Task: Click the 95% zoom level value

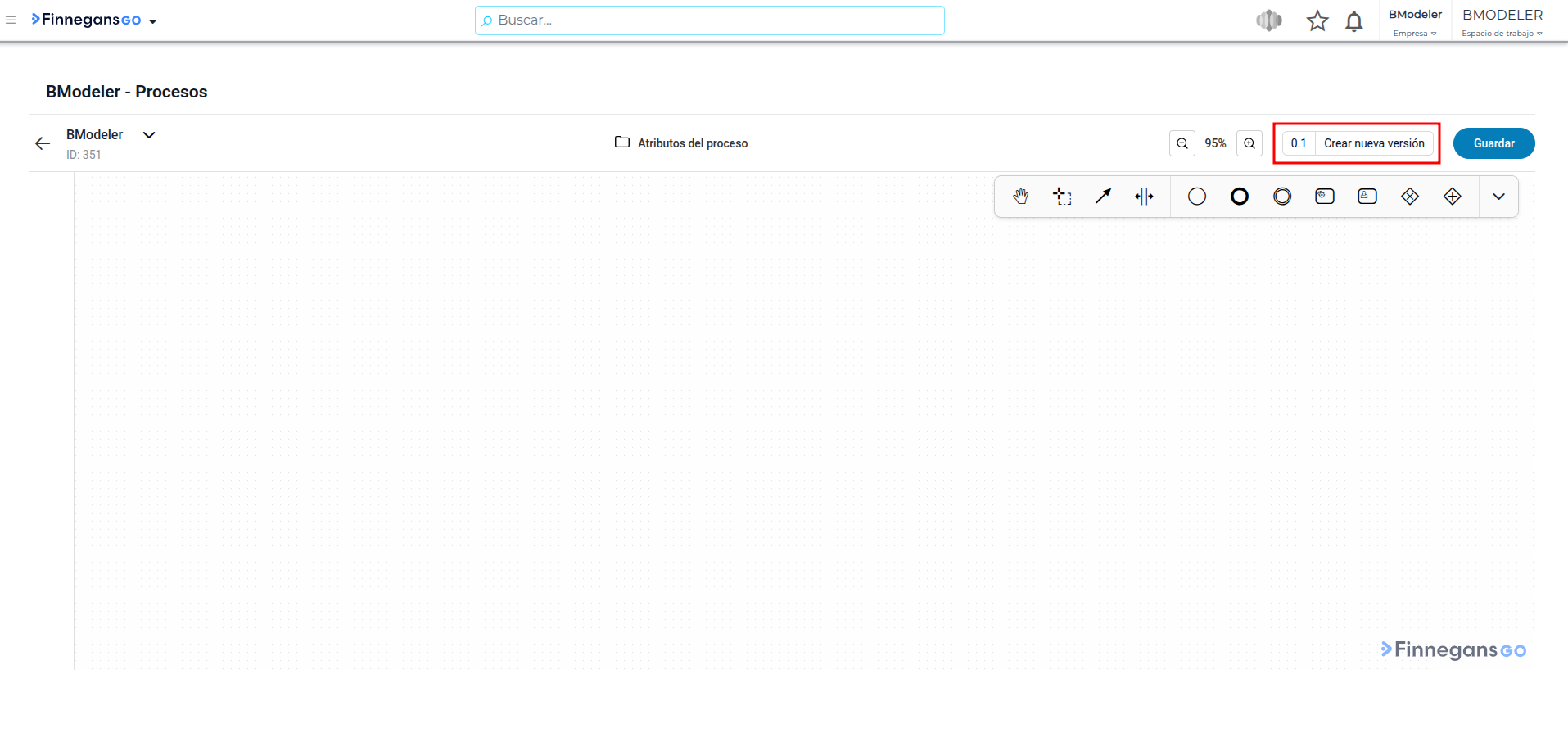Action: [x=1216, y=143]
